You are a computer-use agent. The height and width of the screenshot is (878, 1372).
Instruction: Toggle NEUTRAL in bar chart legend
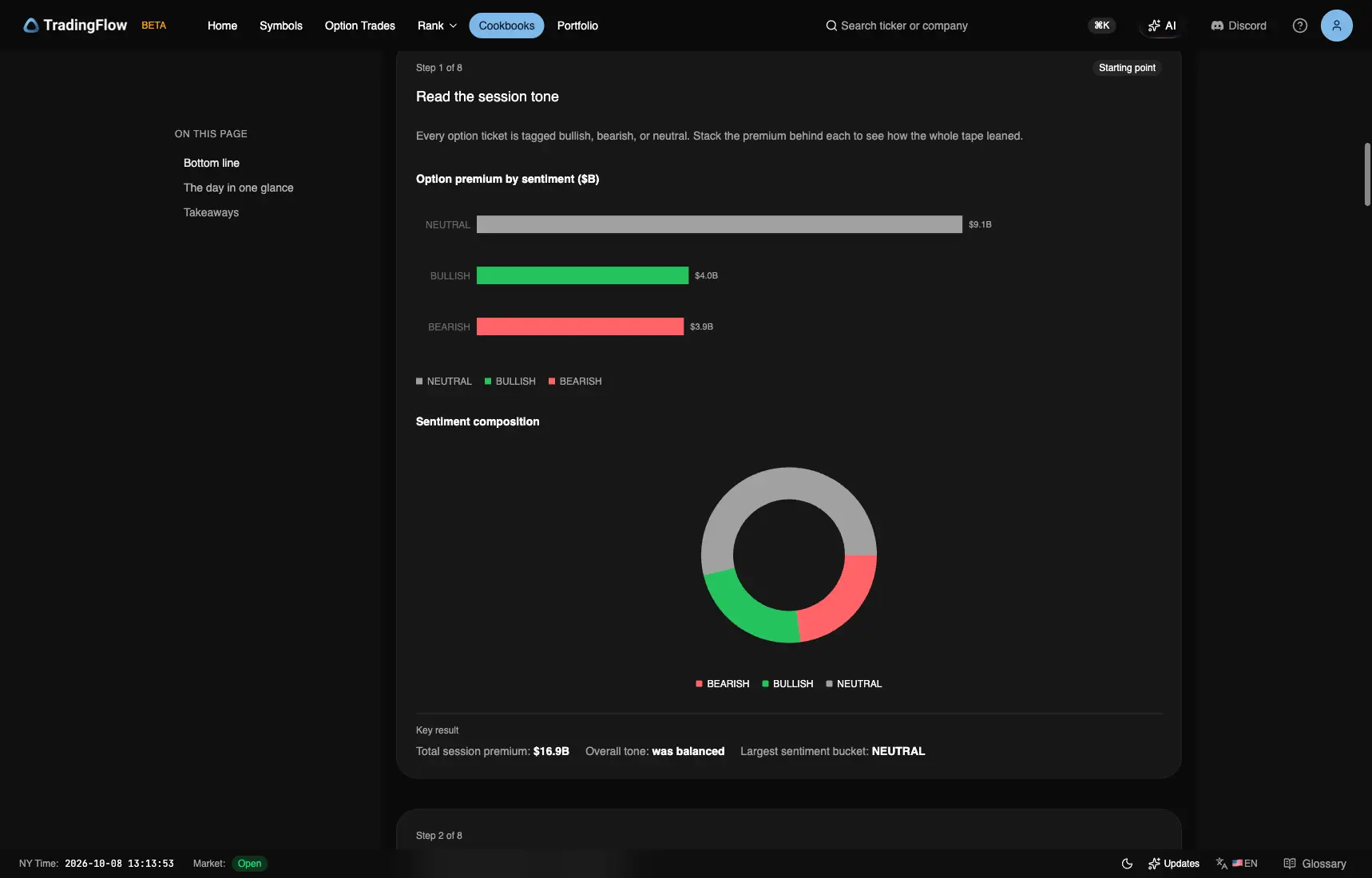coord(444,382)
